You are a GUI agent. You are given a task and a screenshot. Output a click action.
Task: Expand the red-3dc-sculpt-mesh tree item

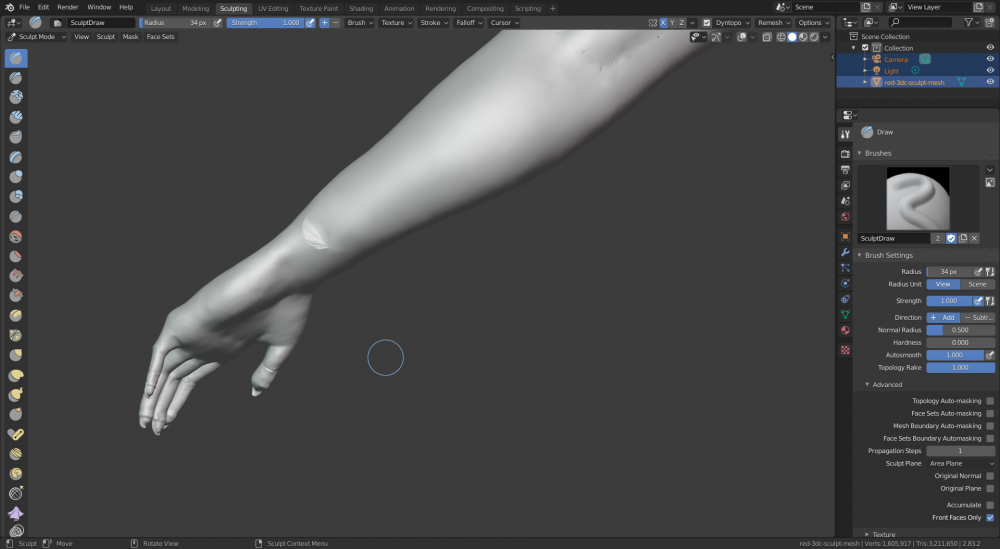[865, 82]
